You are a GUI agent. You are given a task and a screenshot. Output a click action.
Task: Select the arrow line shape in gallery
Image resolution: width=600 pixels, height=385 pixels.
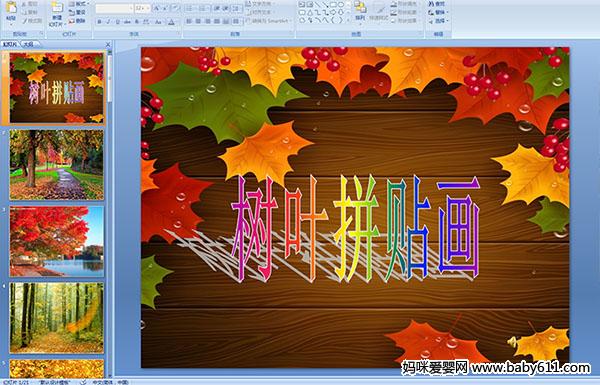click(325, 4)
